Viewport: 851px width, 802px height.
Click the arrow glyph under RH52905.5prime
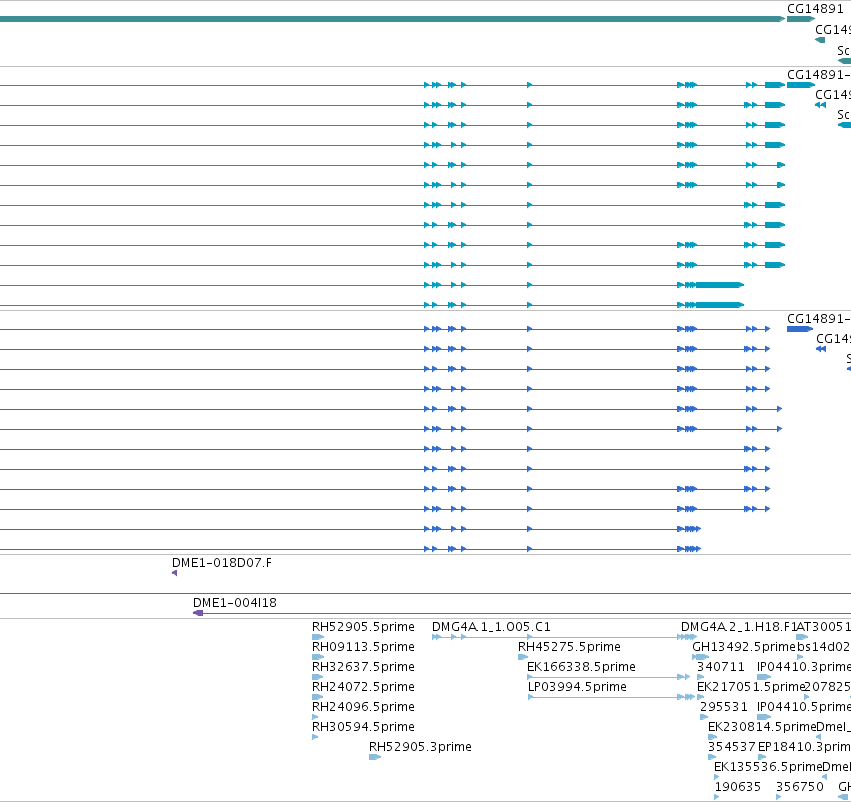[x=318, y=637]
